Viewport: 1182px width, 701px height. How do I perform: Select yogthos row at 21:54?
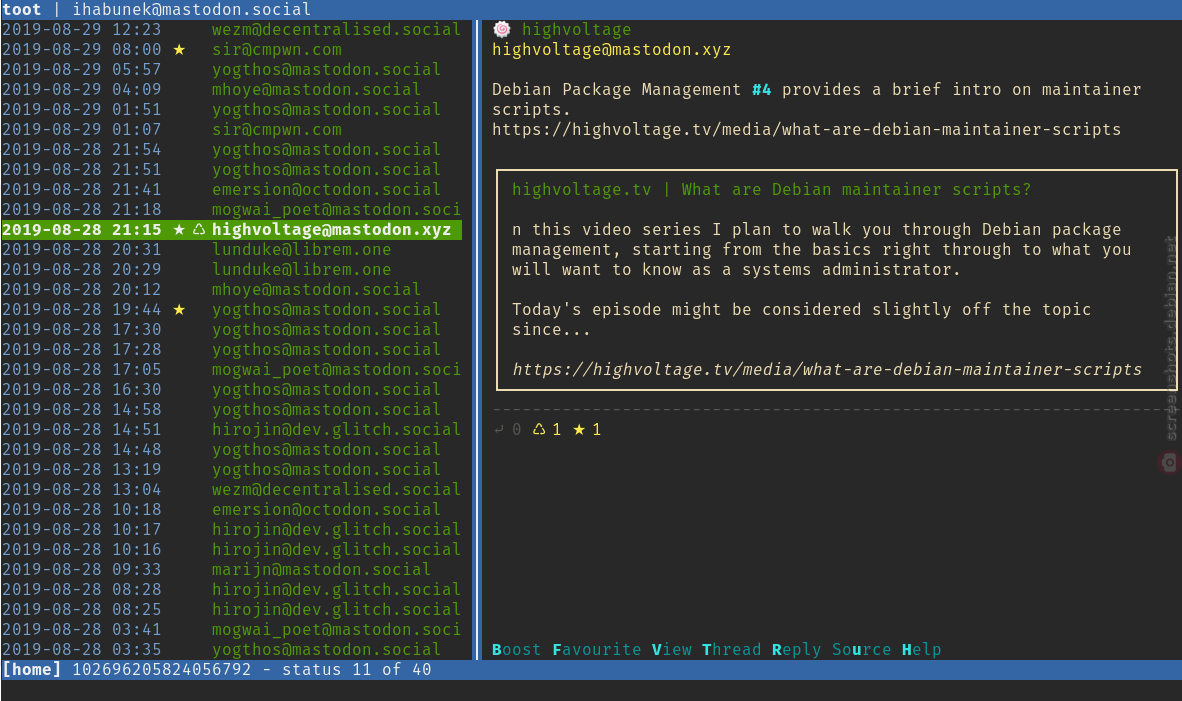tap(231, 149)
